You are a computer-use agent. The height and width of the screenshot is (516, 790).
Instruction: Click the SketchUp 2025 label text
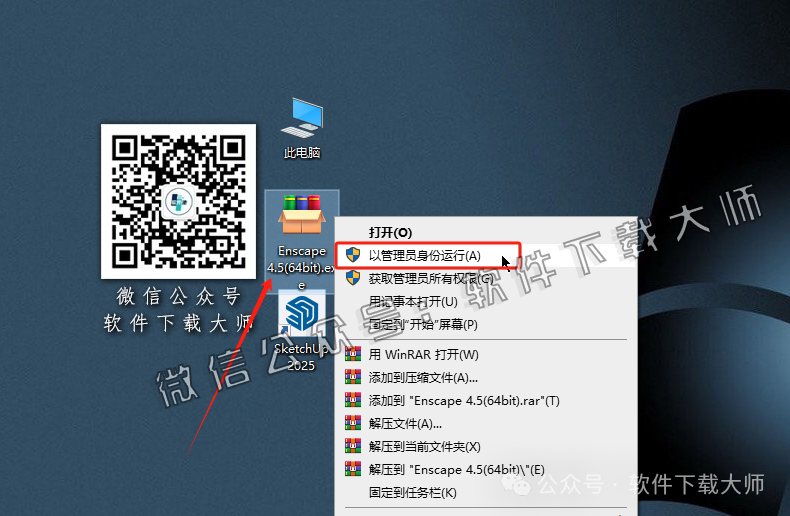(x=301, y=357)
